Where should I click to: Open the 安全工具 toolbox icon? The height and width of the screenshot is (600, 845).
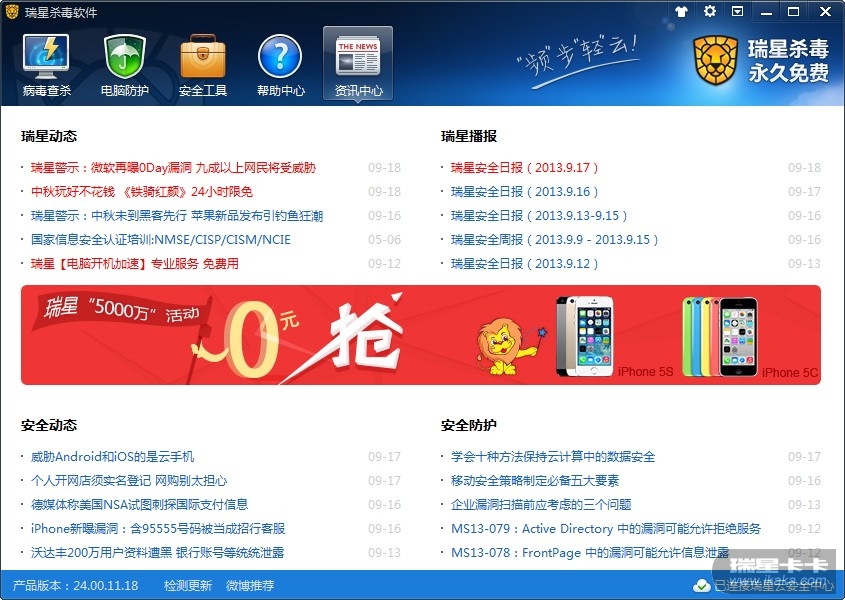coord(203,65)
